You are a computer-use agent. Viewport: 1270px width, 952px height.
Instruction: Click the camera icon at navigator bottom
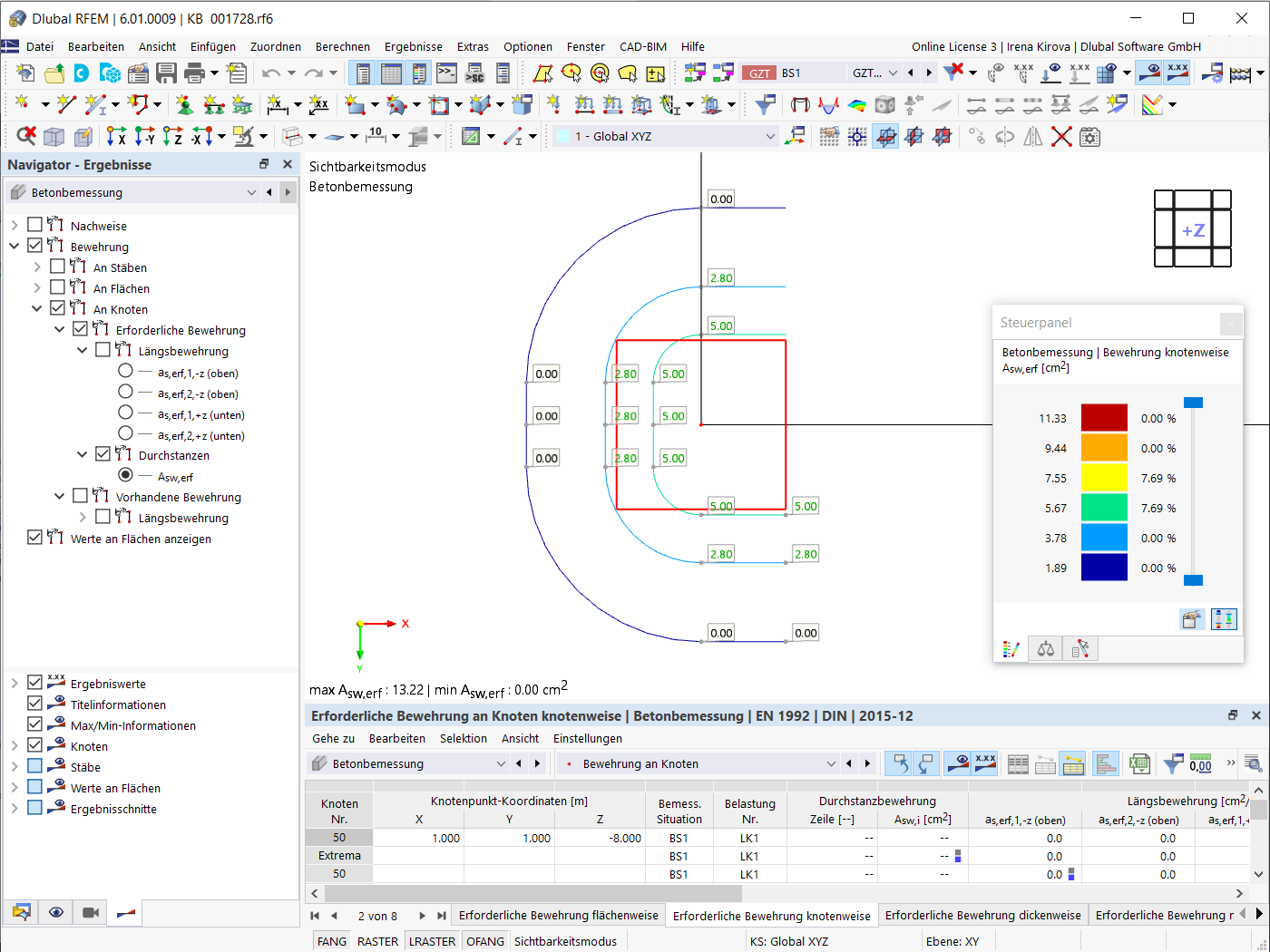(x=91, y=912)
